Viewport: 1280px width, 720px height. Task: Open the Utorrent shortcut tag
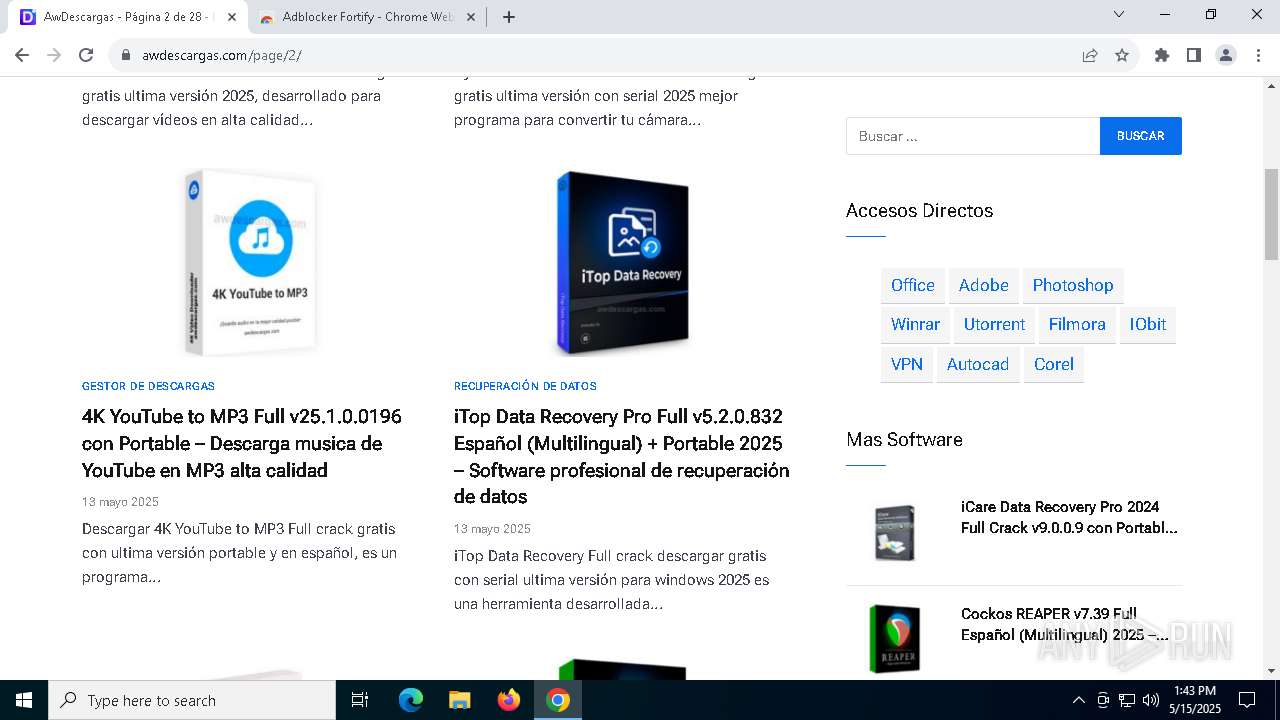(994, 324)
